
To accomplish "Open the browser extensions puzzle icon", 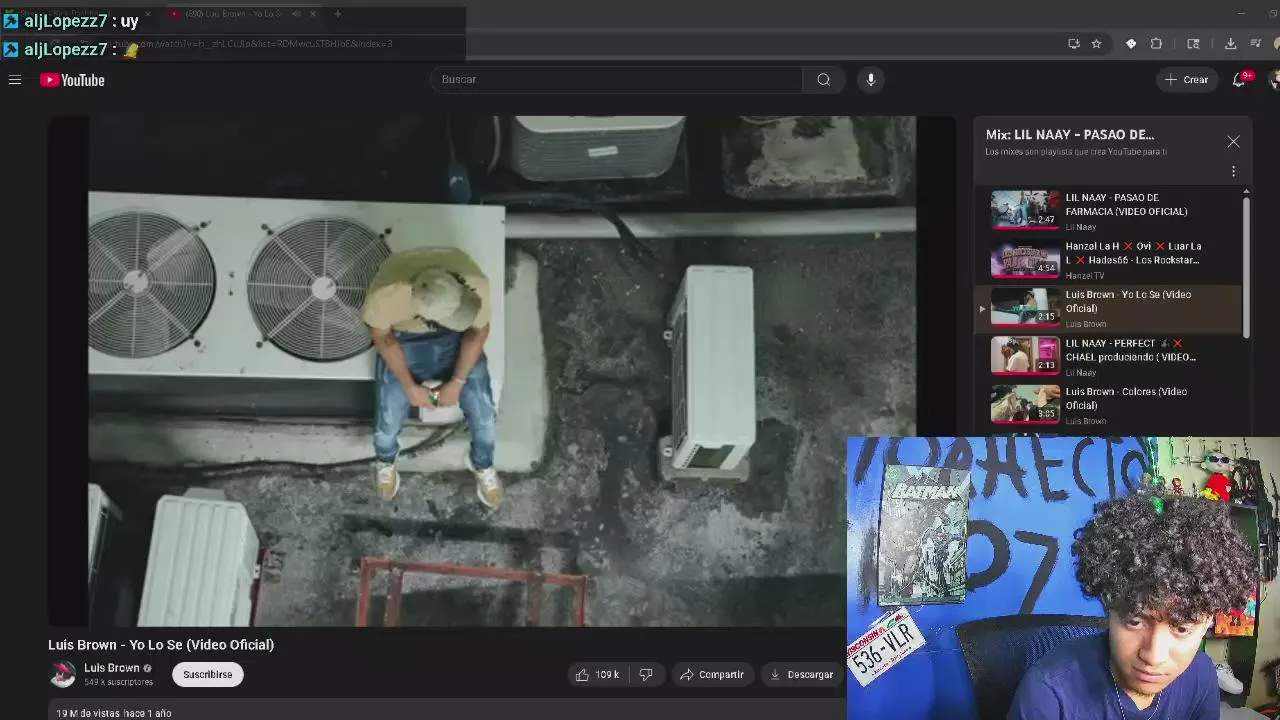I will click(x=1156, y=44).
